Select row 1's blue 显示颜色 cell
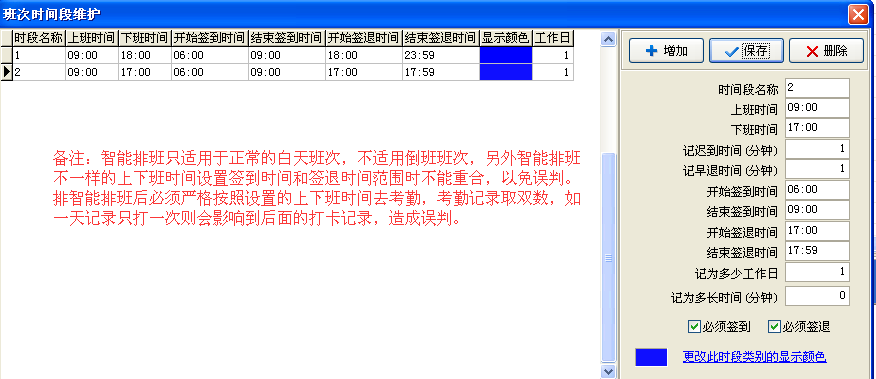This screenshot has height=379, width=876. coord(506,55)
